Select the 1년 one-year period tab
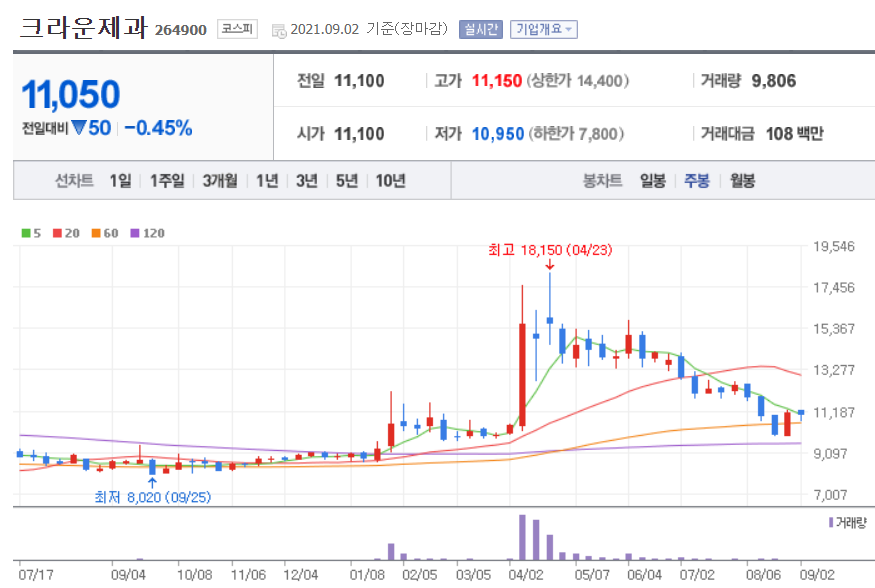Screen dimensions: 875x588 [x=265, y=181]
